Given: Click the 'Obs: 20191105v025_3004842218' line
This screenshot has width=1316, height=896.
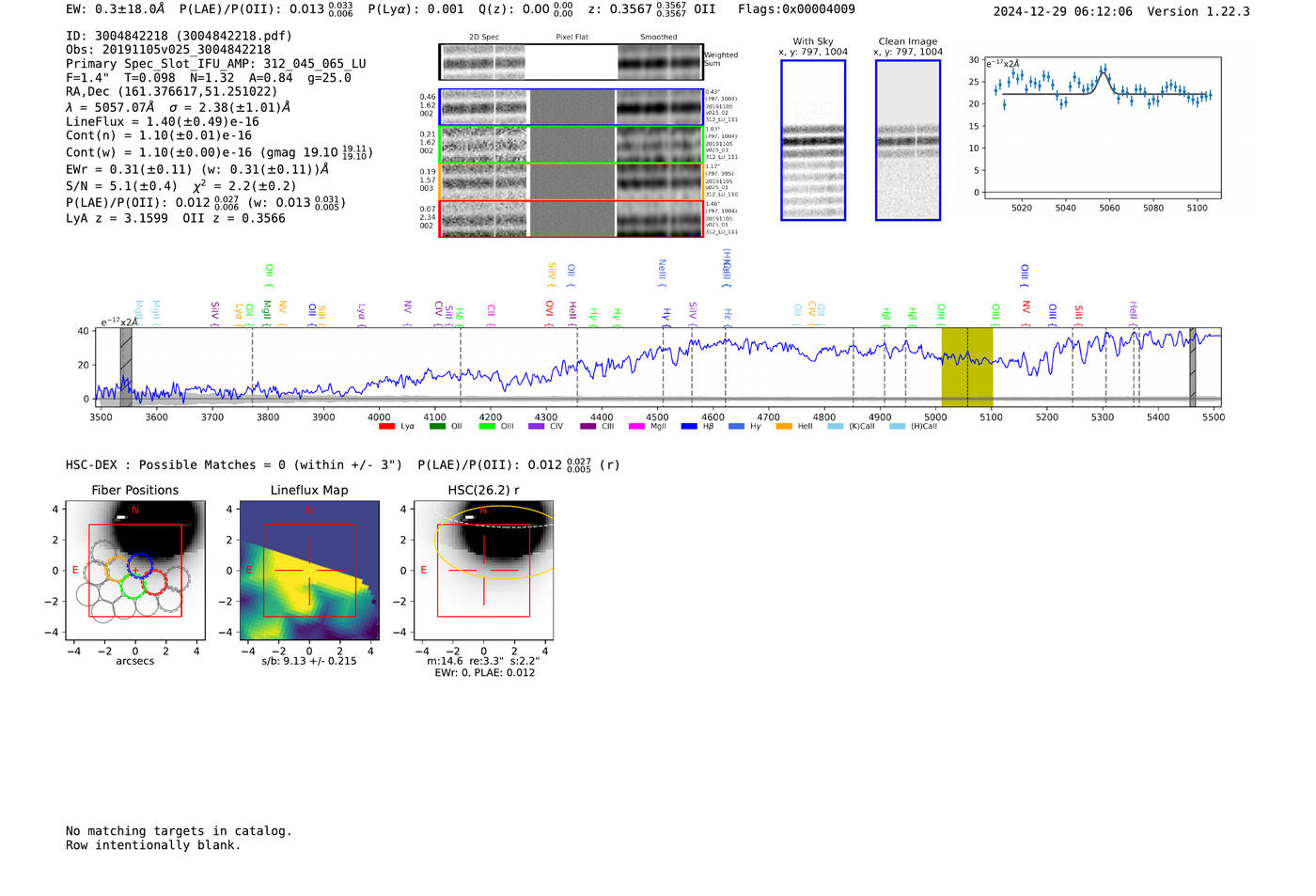Looking at the screenshot, I should pyautogui.click(x=168, y=50).
